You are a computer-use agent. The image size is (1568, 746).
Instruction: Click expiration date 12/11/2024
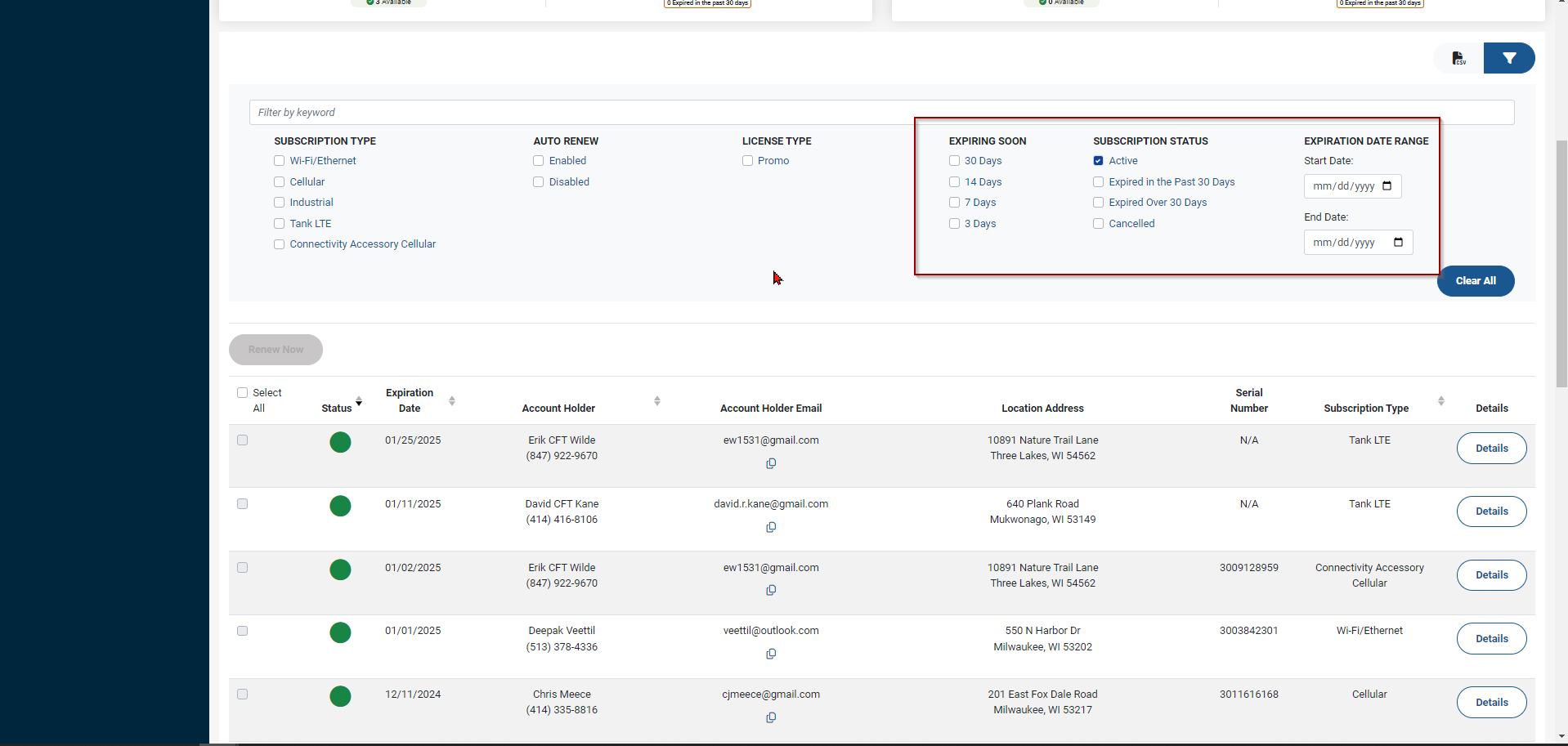point(413,695)
